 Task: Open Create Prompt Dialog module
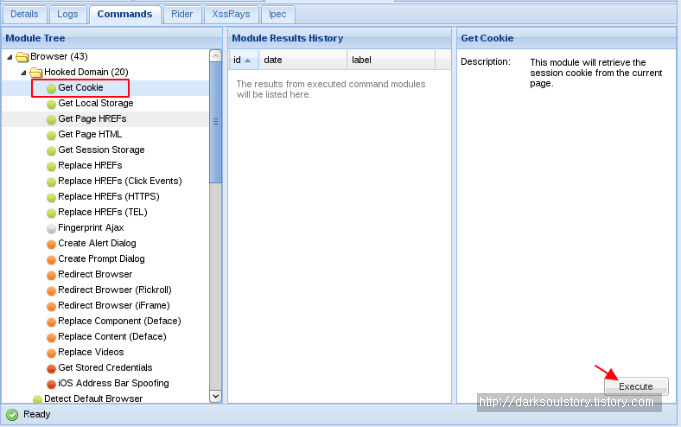pyautogui.click(x=101, y=259)
